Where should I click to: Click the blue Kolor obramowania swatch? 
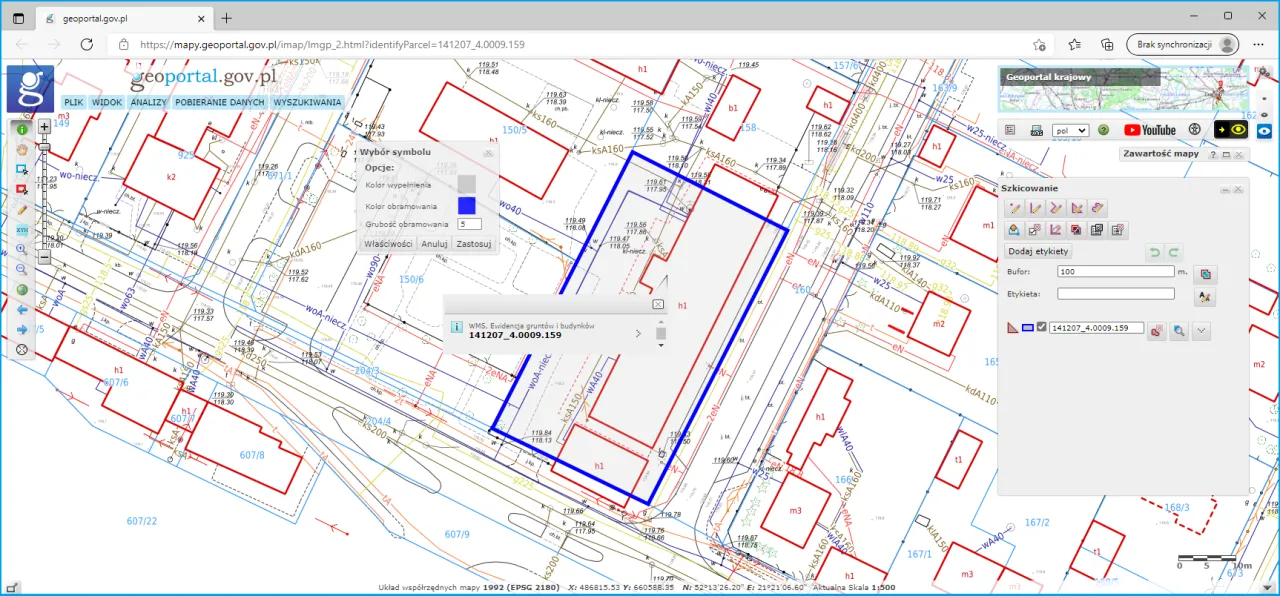pos(466,204)
